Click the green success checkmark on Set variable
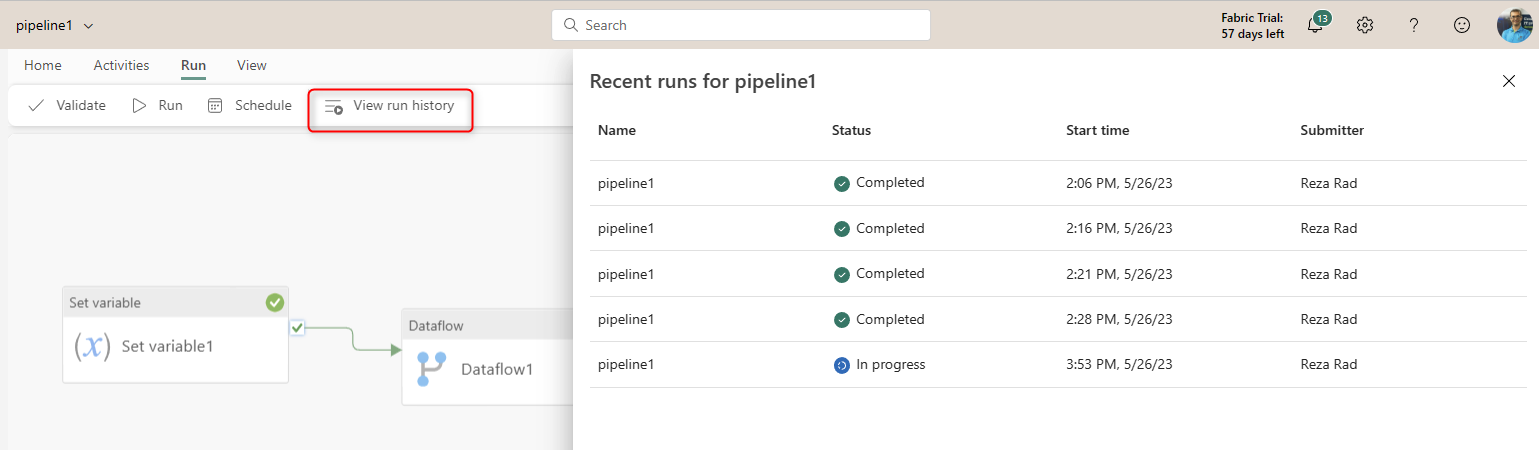Screen dimensions: 1539x450 pyautogui.click(x=275, y=302)
